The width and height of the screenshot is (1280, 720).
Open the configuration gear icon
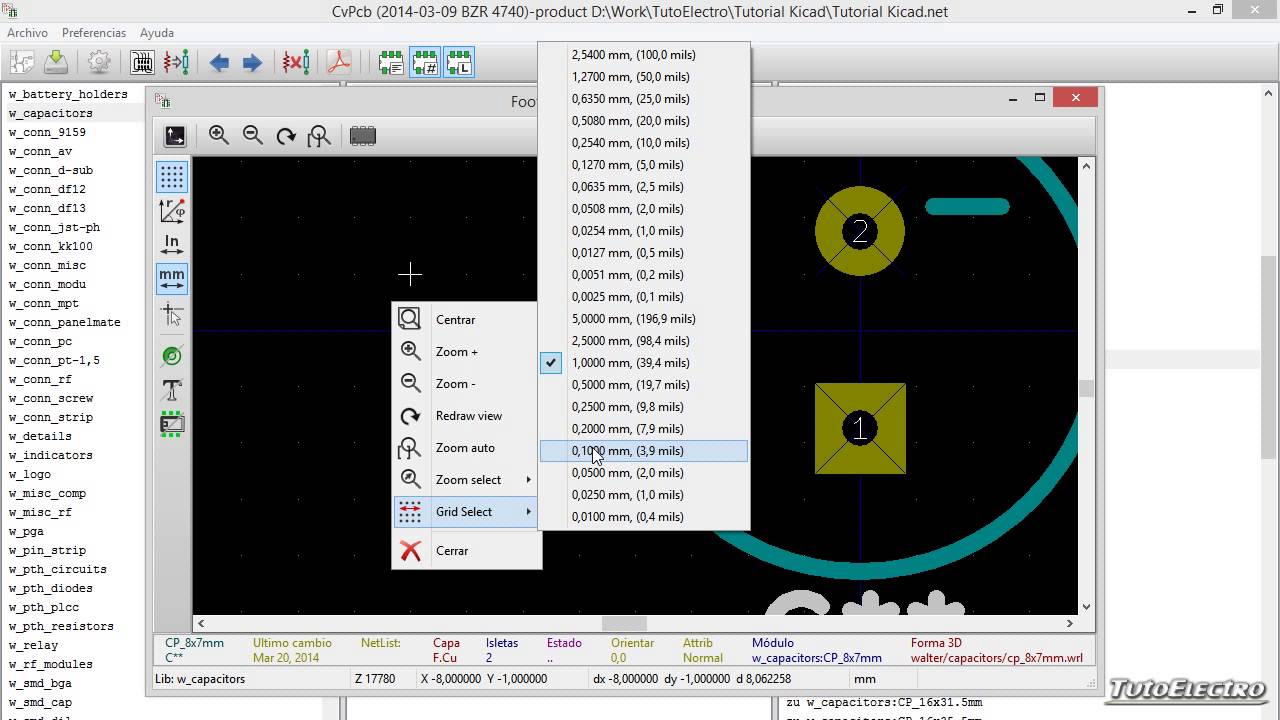point(99,63)
